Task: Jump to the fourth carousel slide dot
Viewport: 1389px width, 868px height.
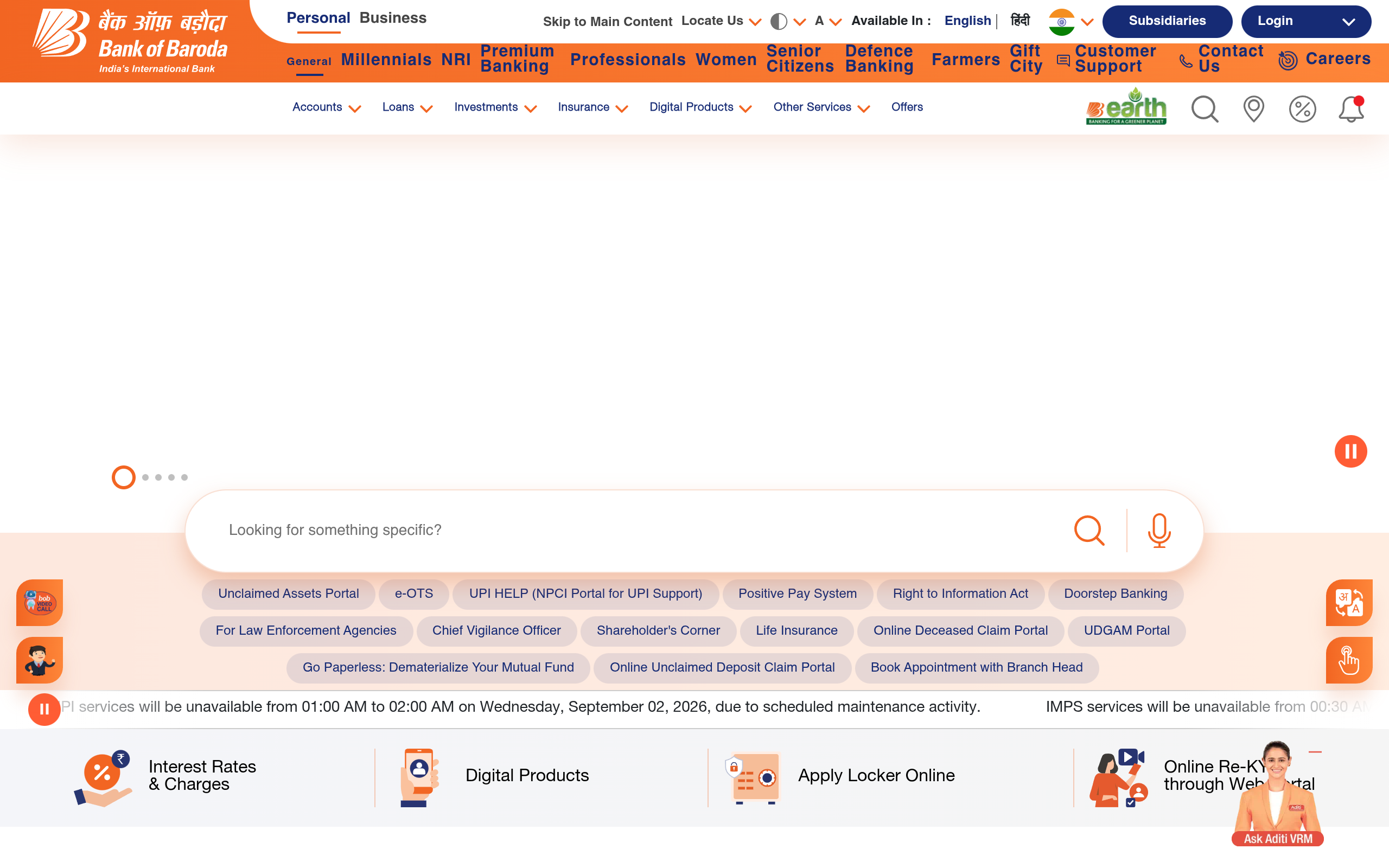Action: (x=171, y=477)
